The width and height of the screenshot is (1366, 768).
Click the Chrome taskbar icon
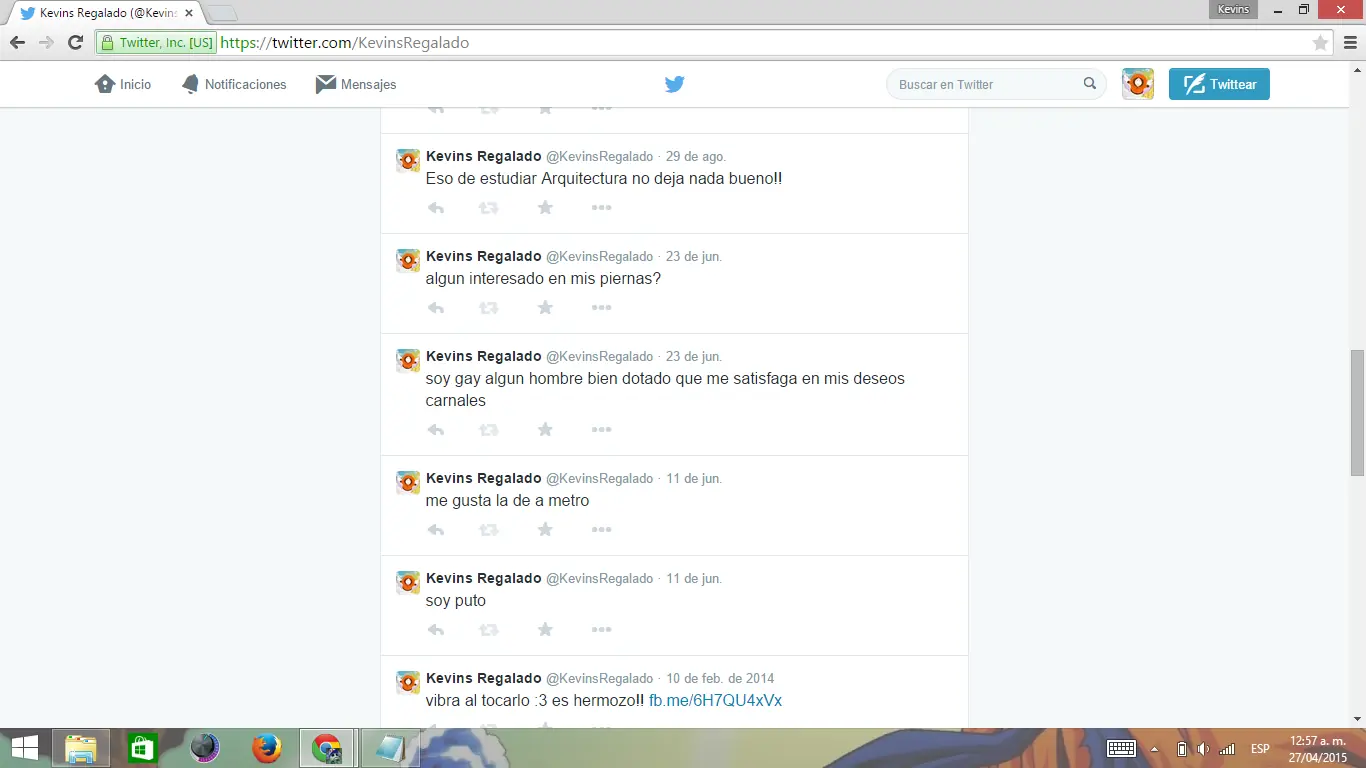pos(327,748)
